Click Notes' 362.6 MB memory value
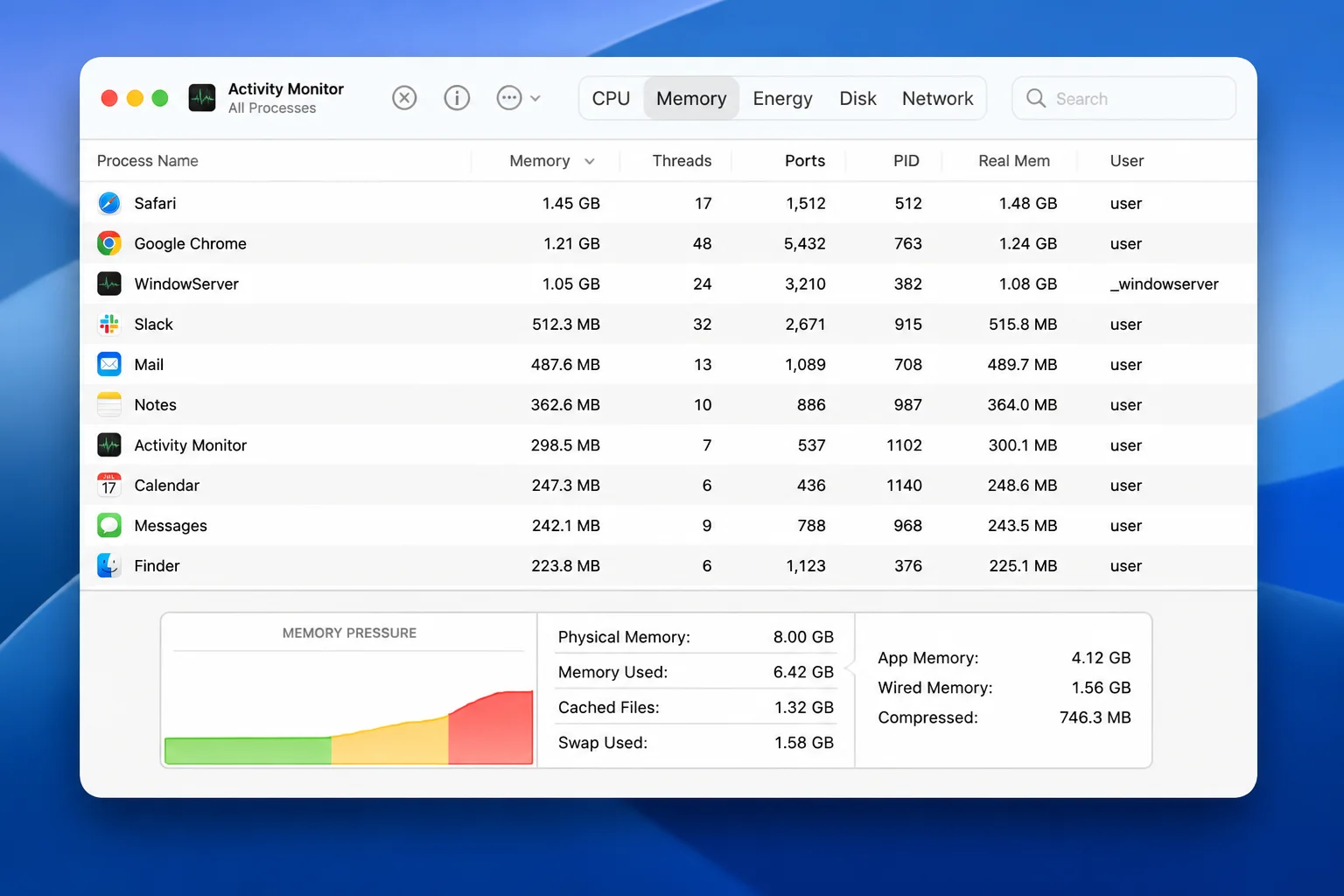Screen dimensions: 1344x896 coord(565,404)
